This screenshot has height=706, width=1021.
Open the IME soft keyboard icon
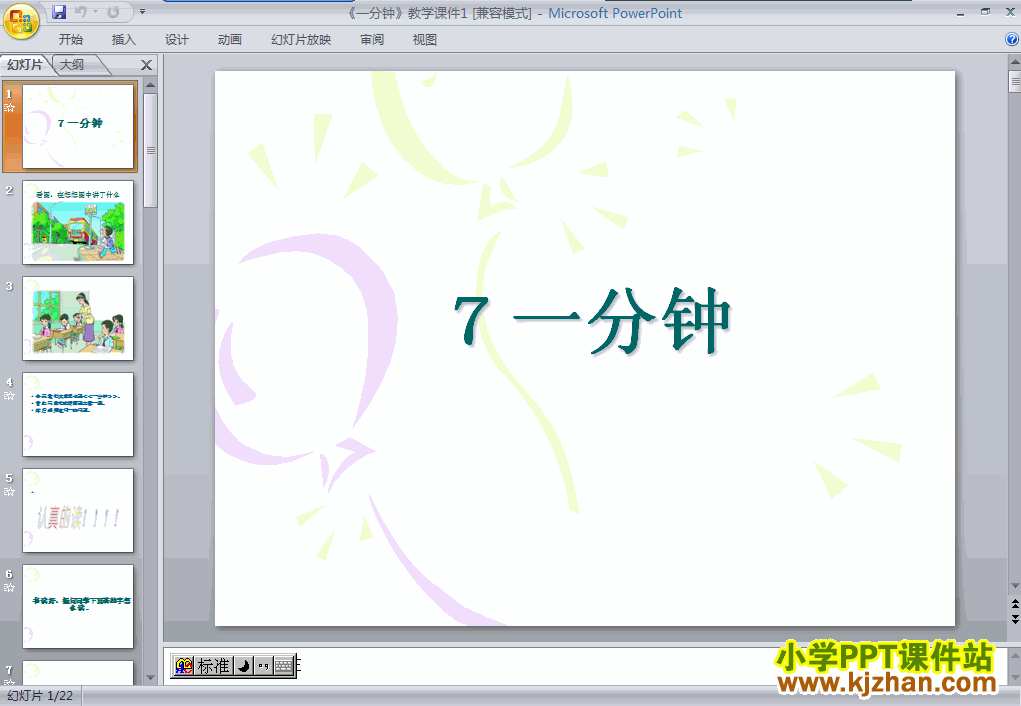pos(284,666)
